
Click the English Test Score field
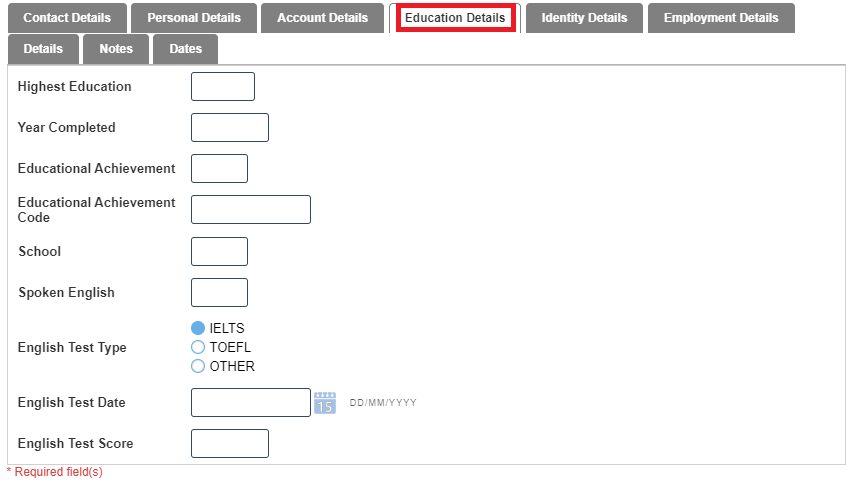coord(229,444)
